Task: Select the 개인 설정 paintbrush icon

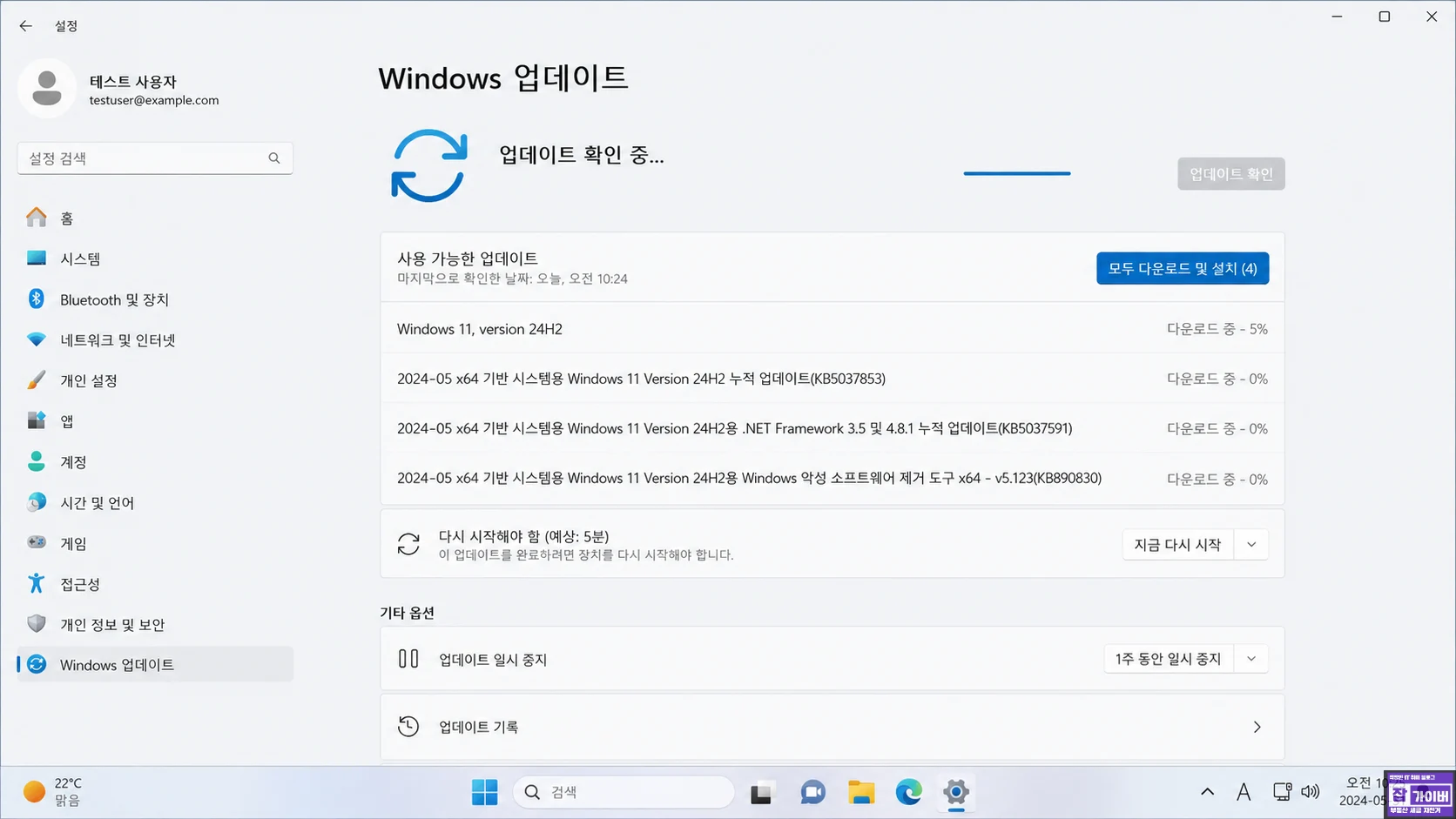Action: (37, 380)
